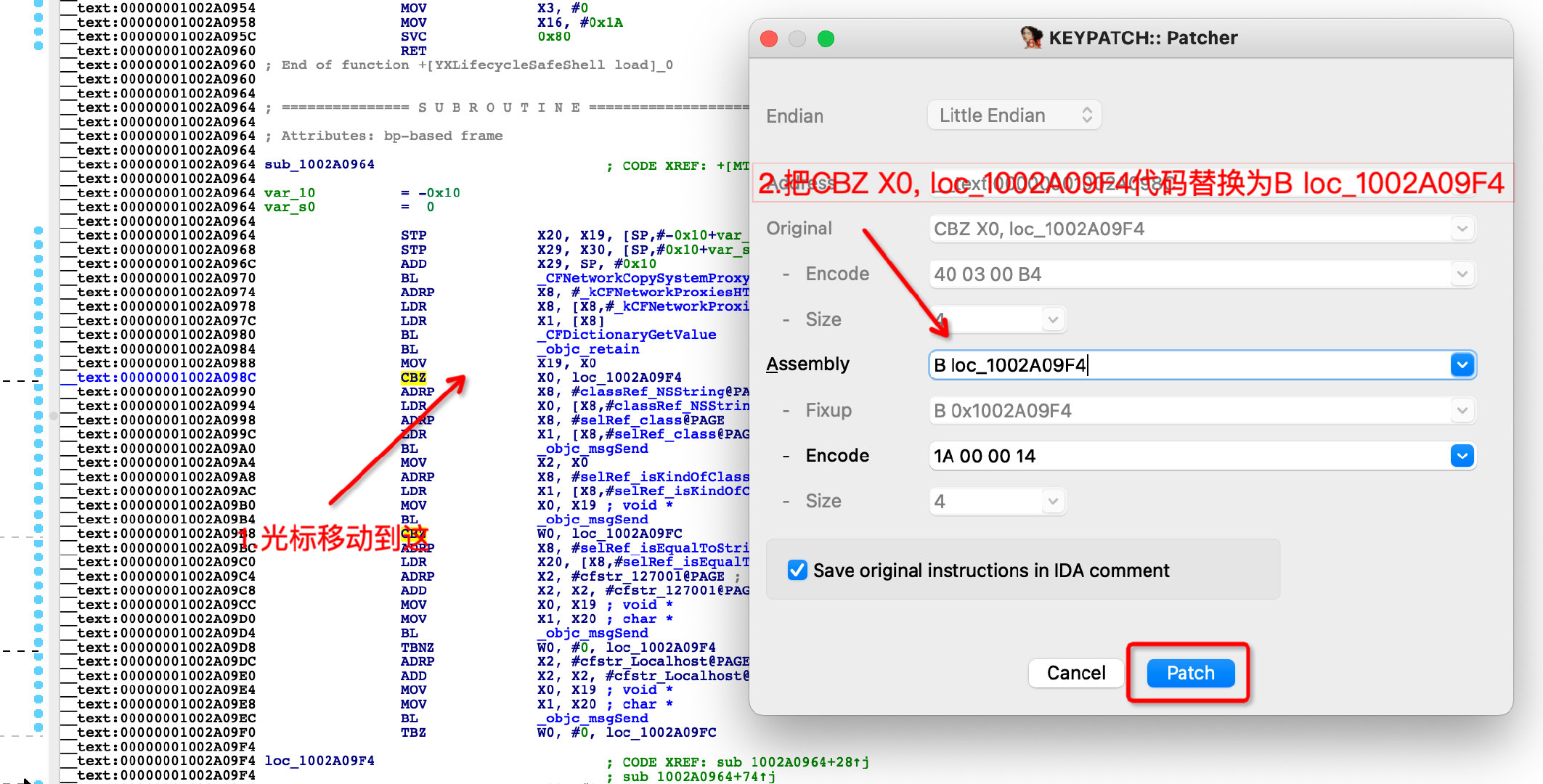1543x784 pixels.
Task: Click the highlighted CBZ at address 1002A098C
Action: (413, 377)
